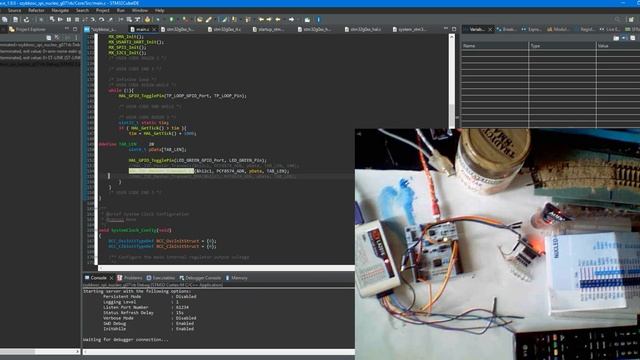Open the Project menu
The width and height of the screenshot is (640, 360).
102,10
